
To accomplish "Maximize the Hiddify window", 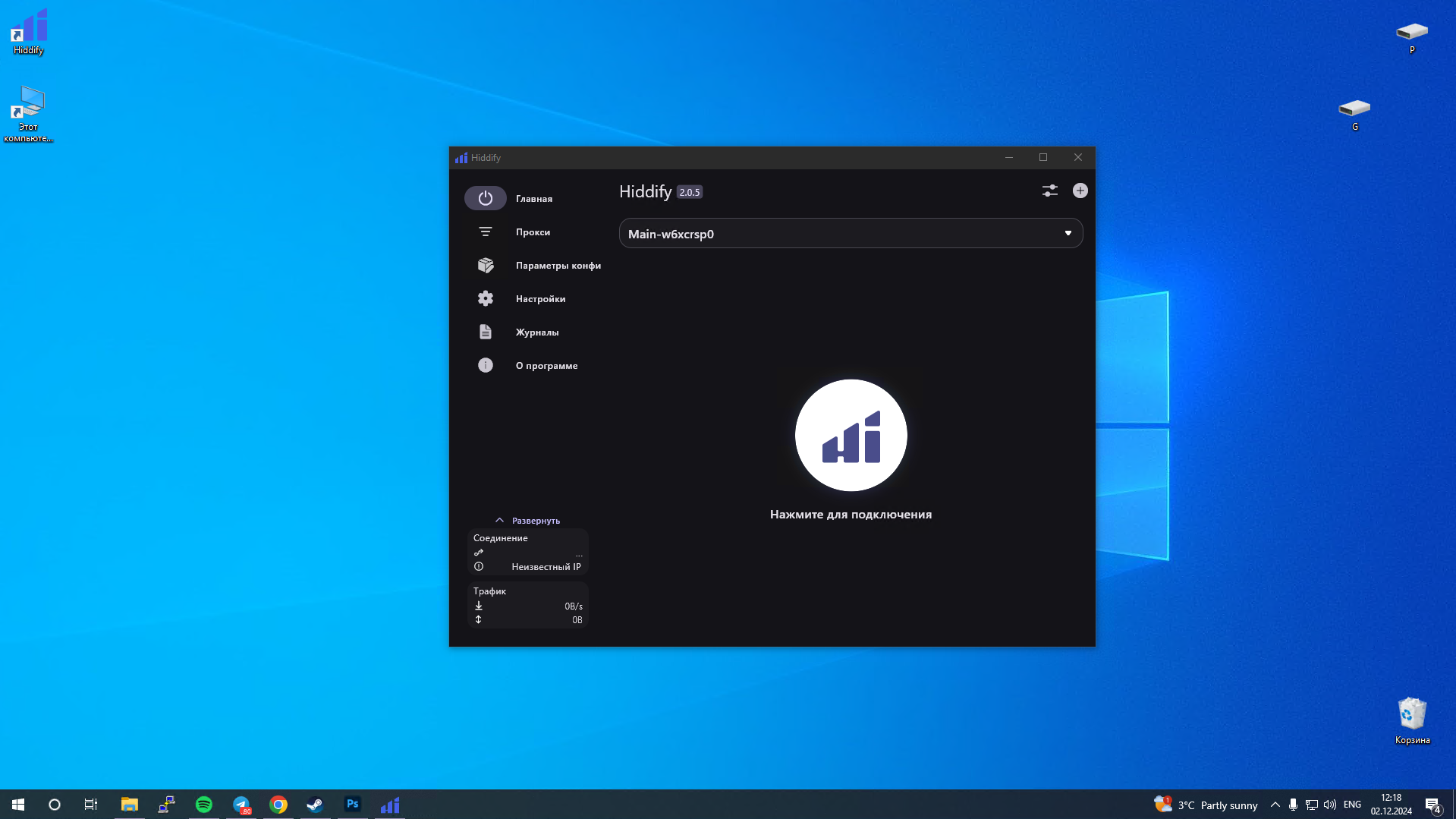I will [1043, 157].
